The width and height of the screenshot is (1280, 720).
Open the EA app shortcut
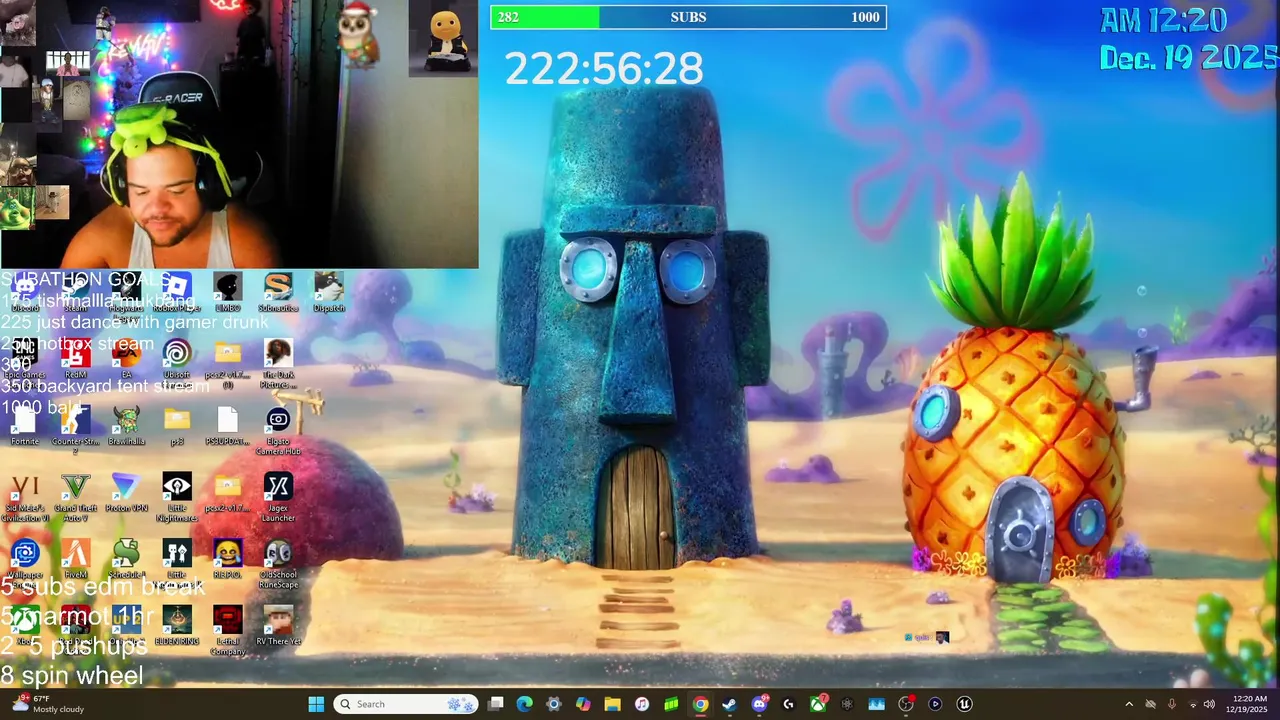126,360
